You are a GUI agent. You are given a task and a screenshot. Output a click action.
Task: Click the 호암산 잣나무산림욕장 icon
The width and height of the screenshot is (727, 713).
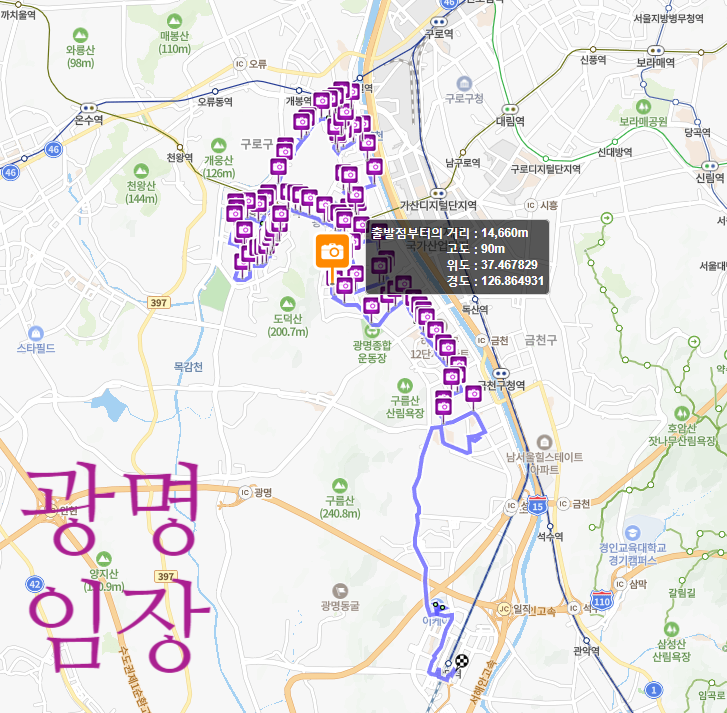point(682,414)
